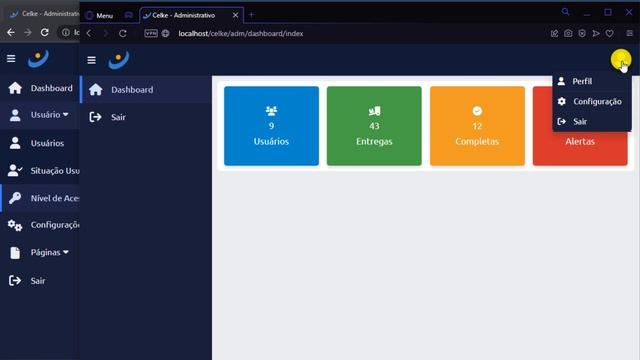Open the green Entregas card
640x360 pixels.
coord(374,126)
